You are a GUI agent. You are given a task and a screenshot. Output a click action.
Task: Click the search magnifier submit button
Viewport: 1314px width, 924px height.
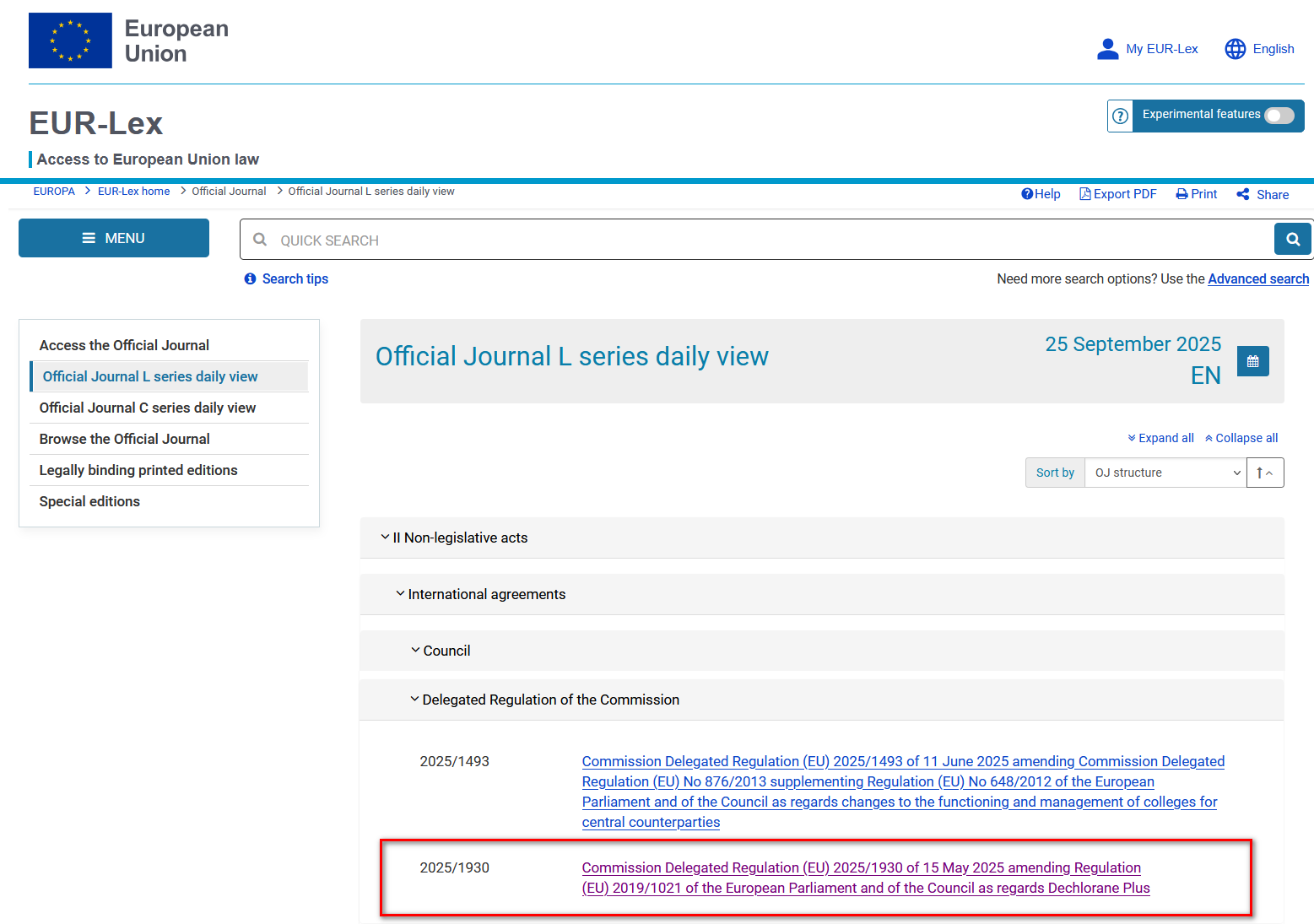click(x=1293, y=240)
